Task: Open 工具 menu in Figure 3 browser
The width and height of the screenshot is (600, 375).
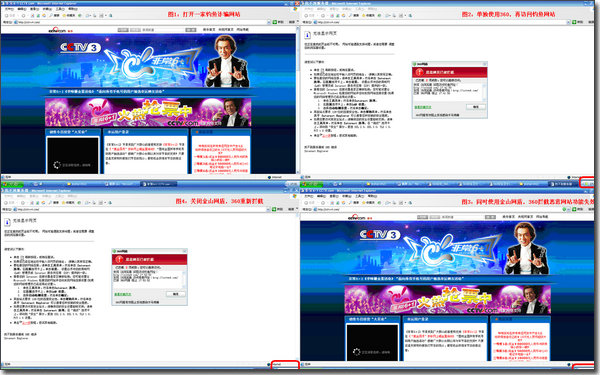Action: click(360, 196)
